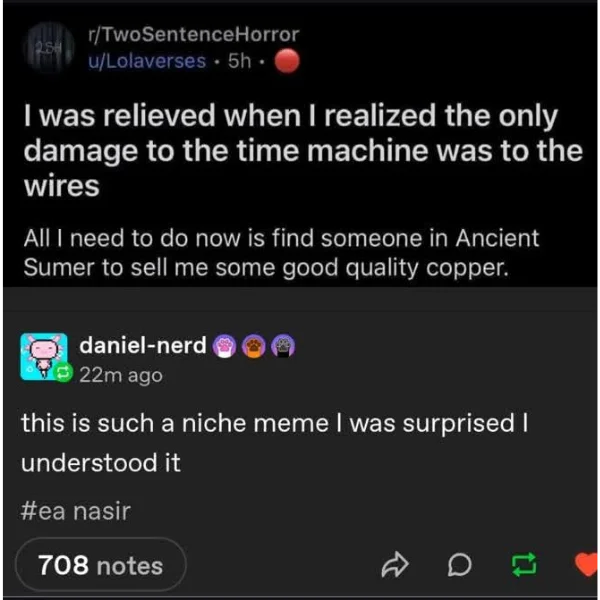Open the reply speech bubble icon
The width and height of the screenshot is (600, 600).
point(459,565)
